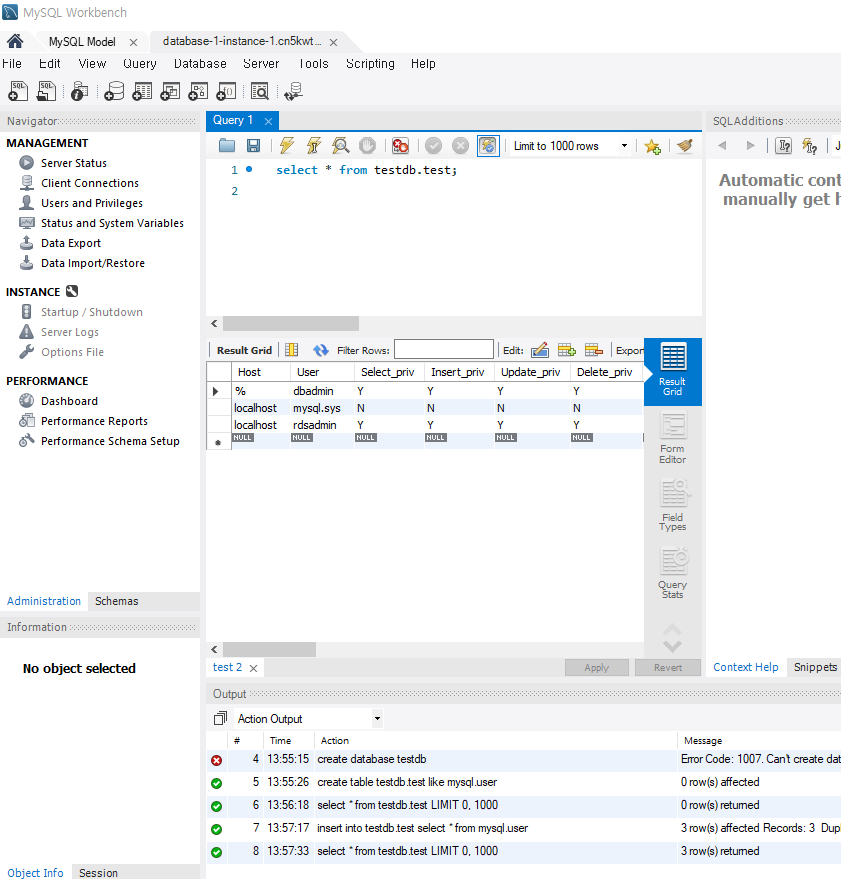Reconnect to the DBMS icon
The width and height of the screenshot is (841, 879).
(x=293, y=91)
